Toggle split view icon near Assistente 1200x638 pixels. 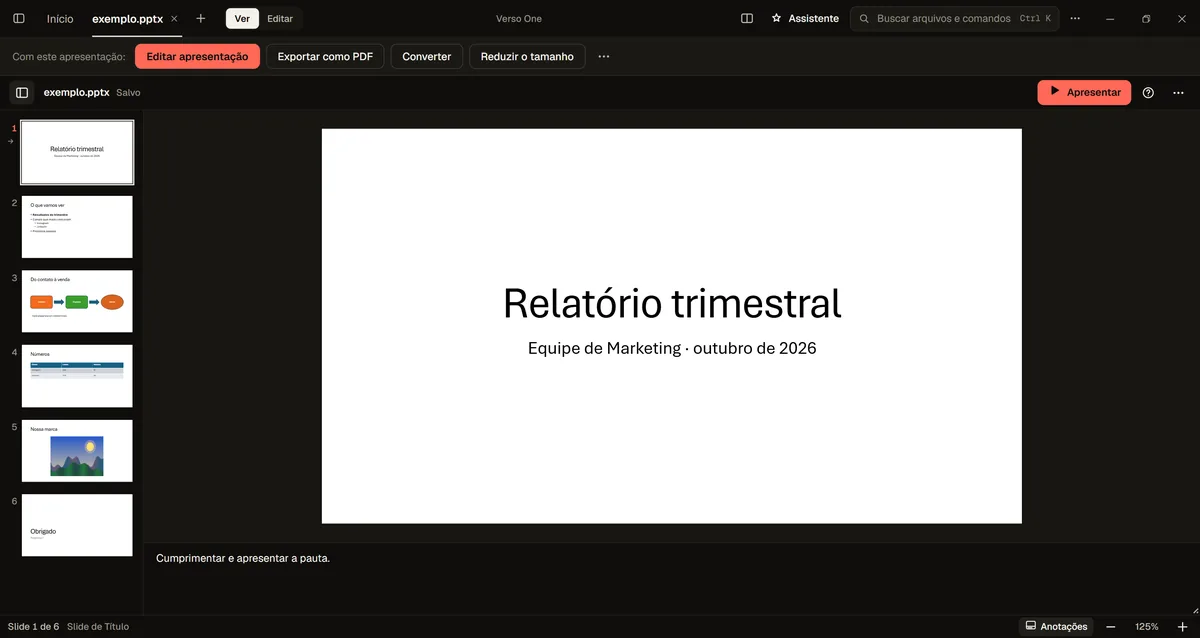click(x=747, y=18)
